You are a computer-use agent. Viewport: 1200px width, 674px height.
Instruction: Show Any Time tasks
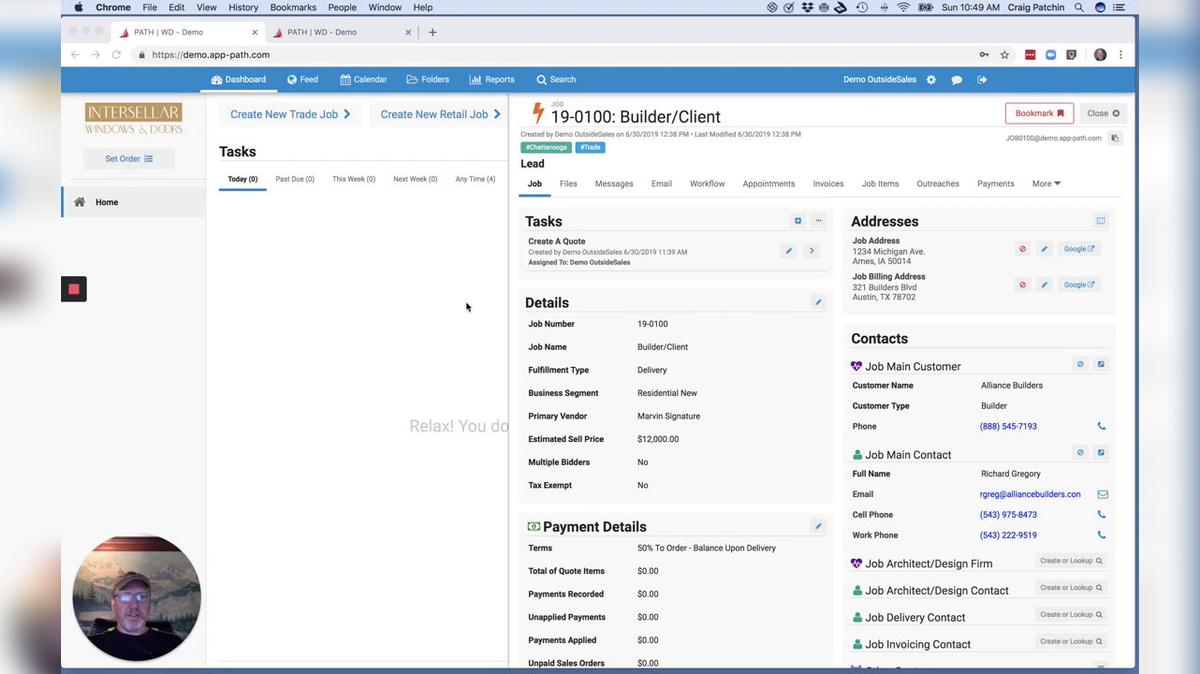click(x=475, y=179)
